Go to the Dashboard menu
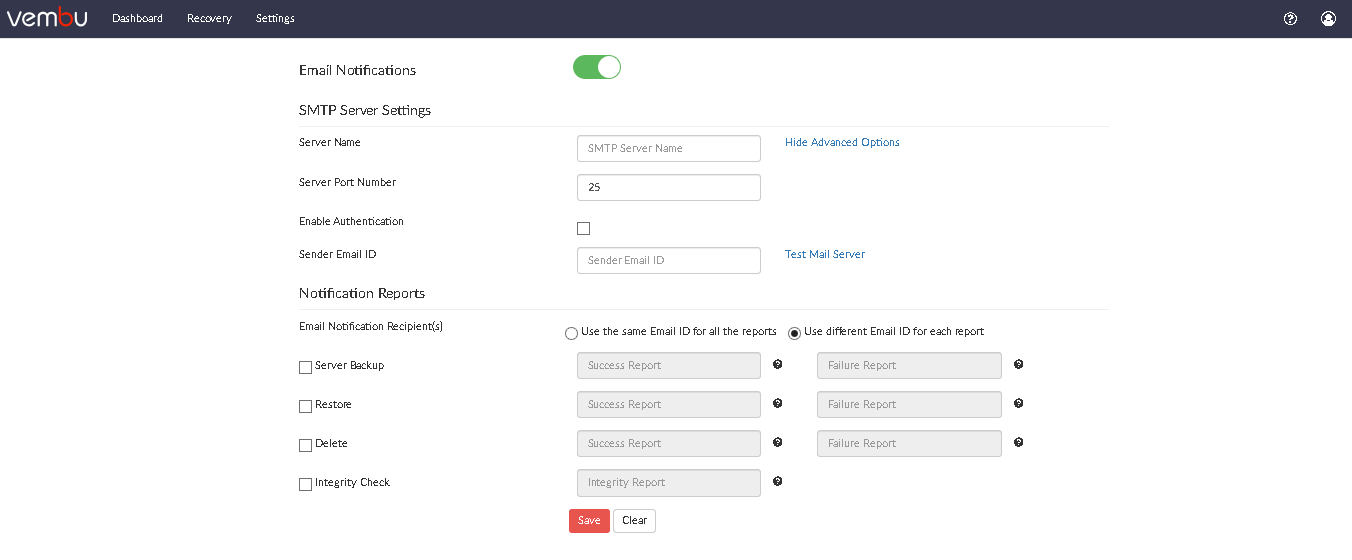1352x560 pixels. pos(137,18)
